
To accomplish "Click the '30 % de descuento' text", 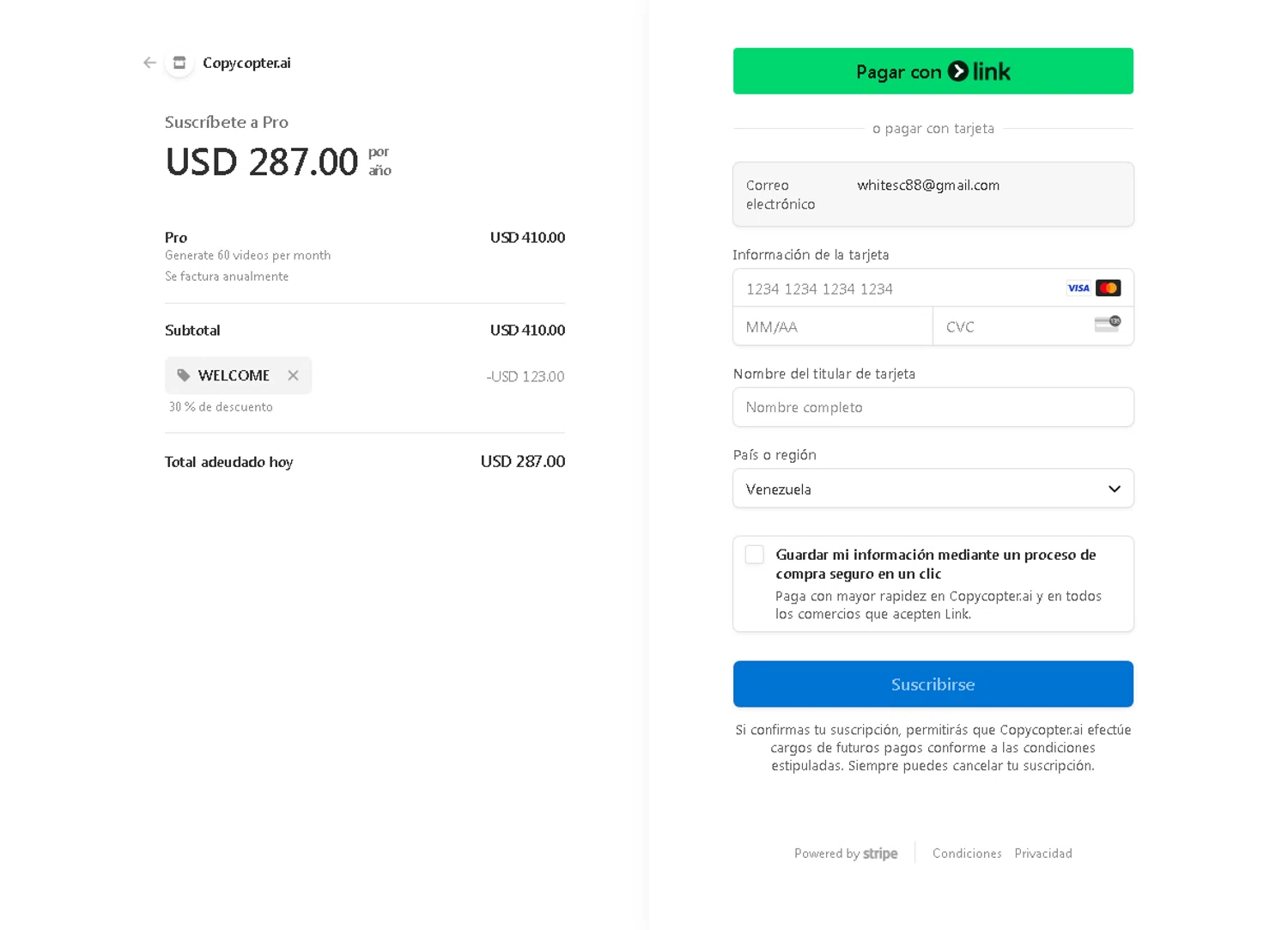I will (221, 407).
